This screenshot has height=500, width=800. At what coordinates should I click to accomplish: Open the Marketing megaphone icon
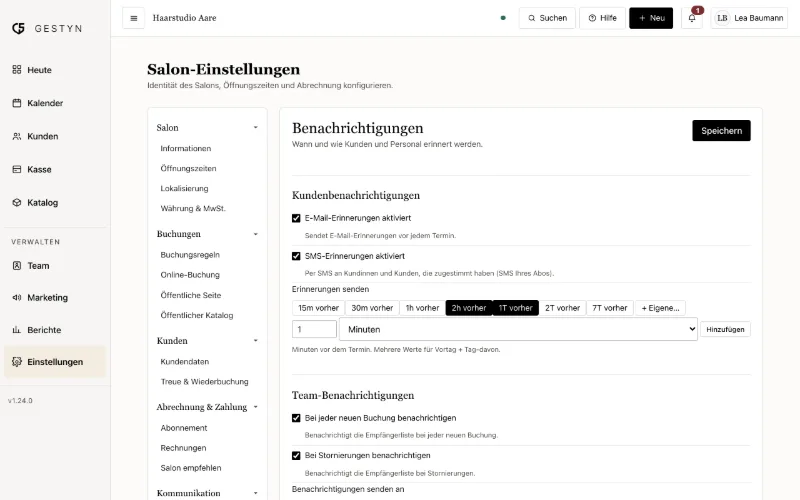click(x=17, y=297)
